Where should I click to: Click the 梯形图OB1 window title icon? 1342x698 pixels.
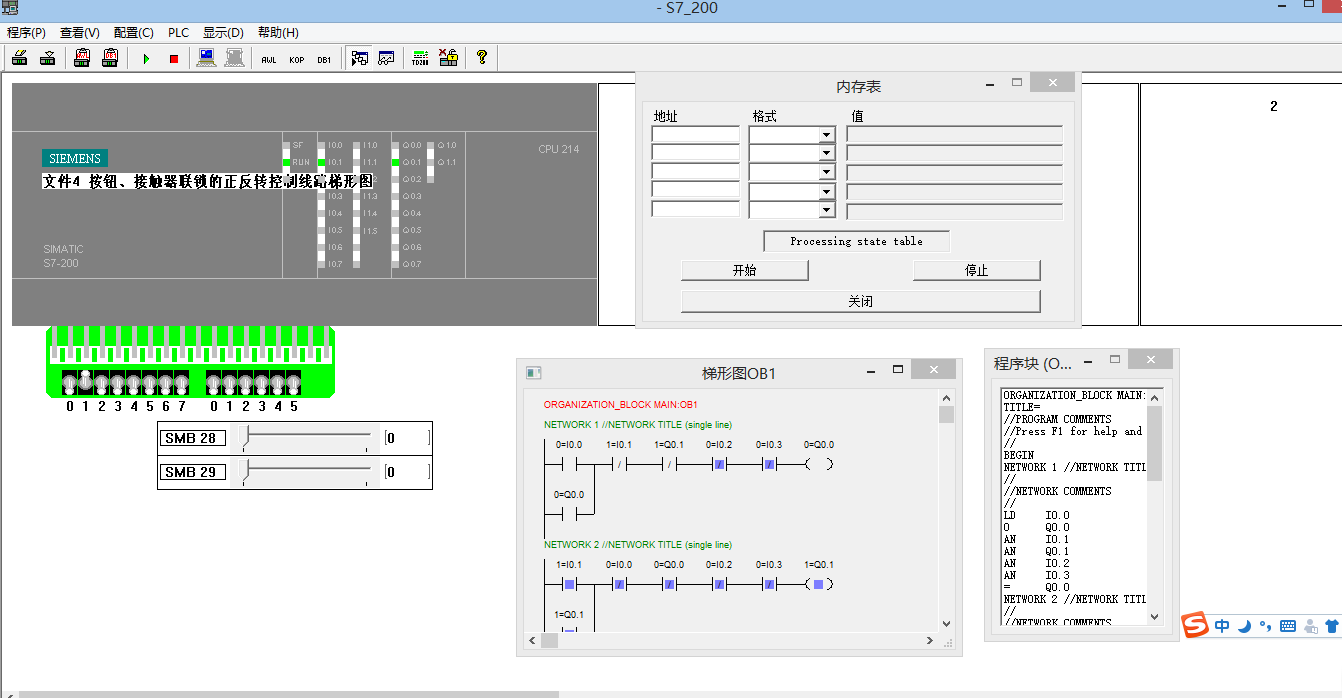(x=534, y=373)
